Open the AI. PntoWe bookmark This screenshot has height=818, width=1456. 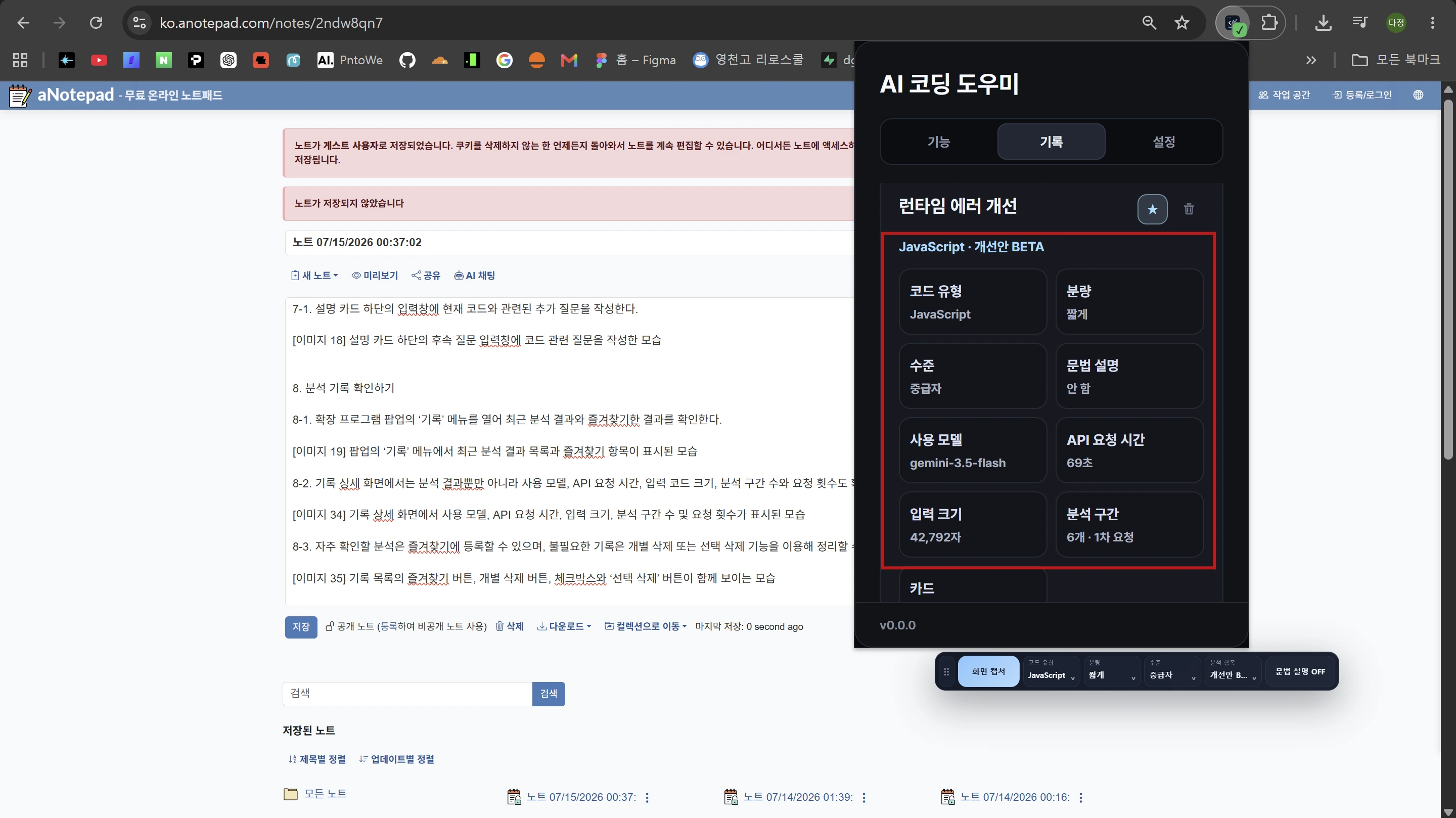click(x=350, y=60)
